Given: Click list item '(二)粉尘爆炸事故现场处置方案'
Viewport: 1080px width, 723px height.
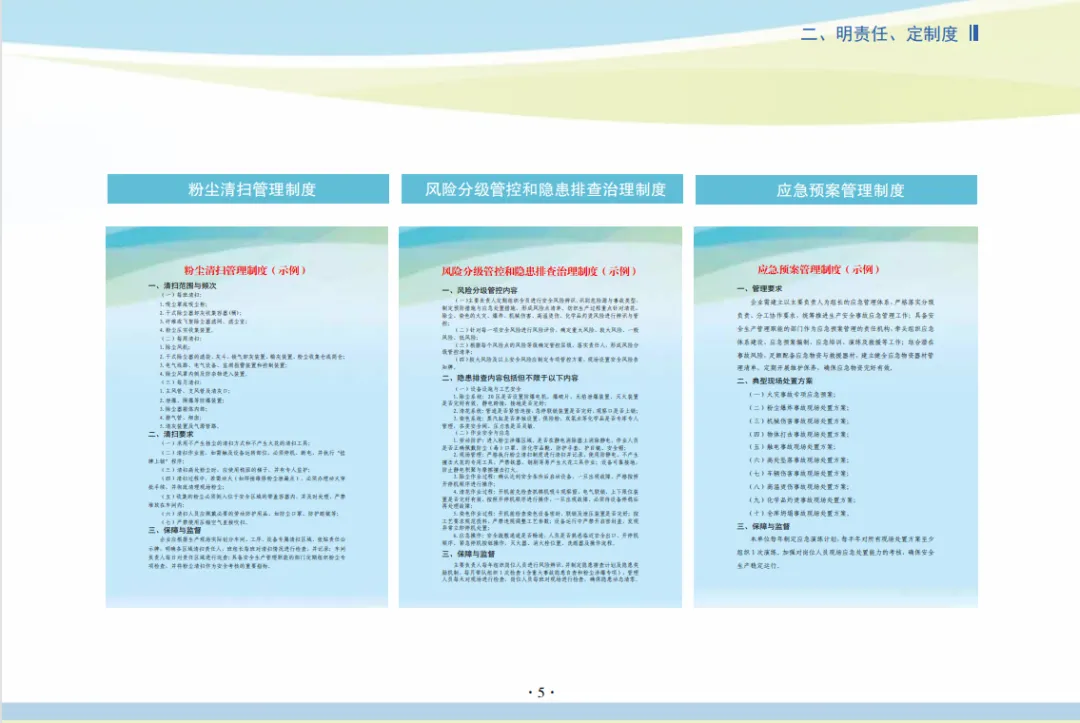Looking at the screenshot, I should tap(800, 408).
